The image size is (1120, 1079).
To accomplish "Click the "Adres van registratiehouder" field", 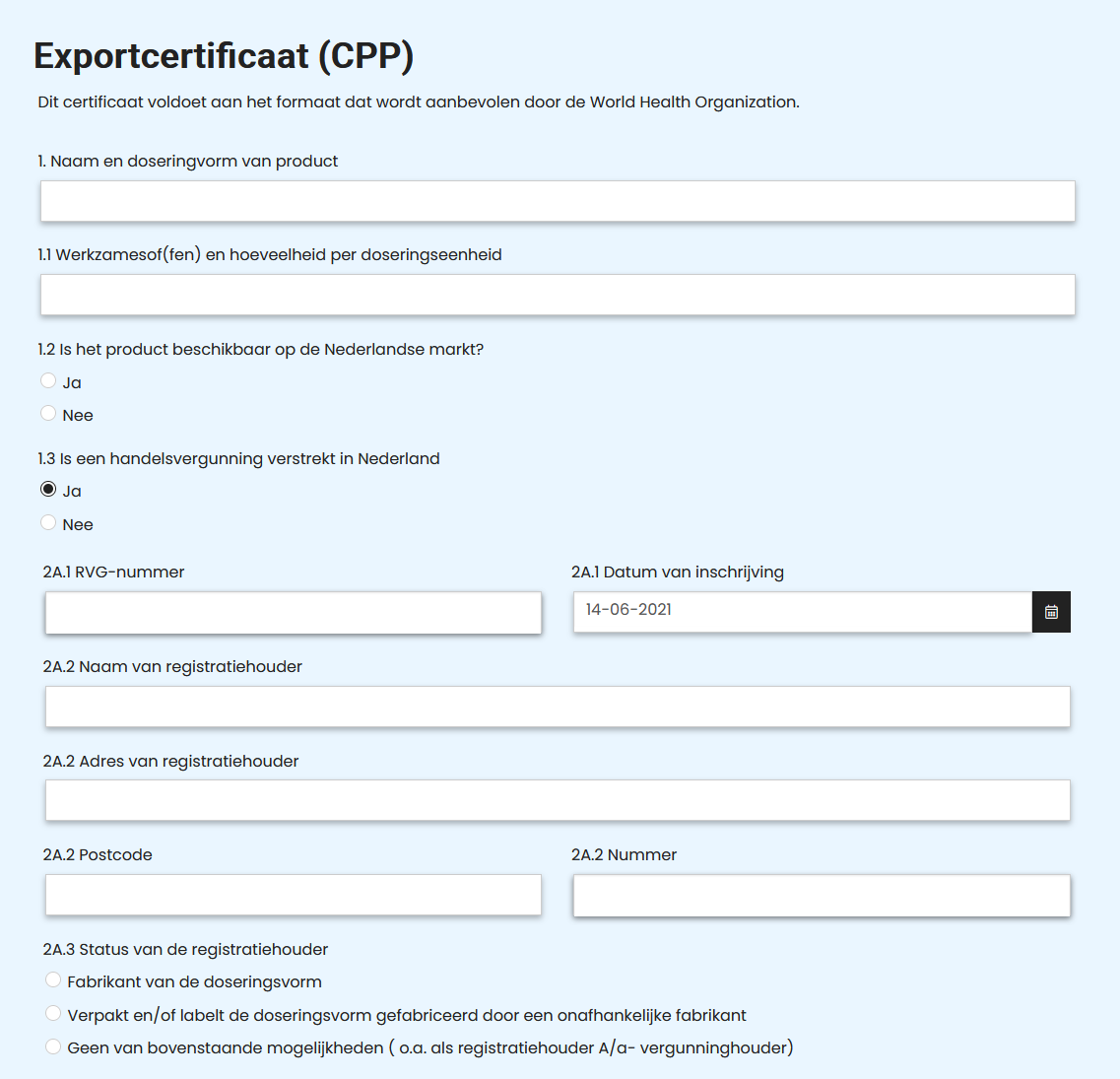I will 558,800.
